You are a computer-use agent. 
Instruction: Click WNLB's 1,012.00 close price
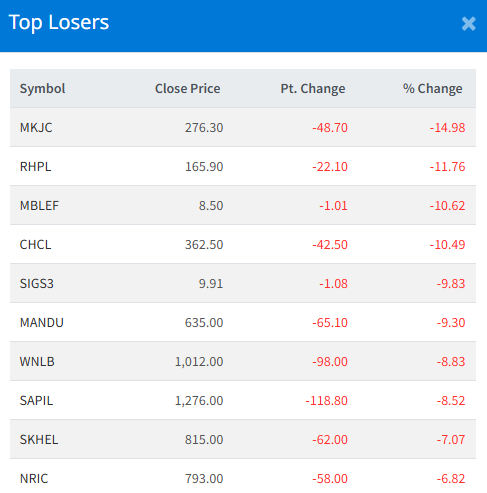[199, 362]
